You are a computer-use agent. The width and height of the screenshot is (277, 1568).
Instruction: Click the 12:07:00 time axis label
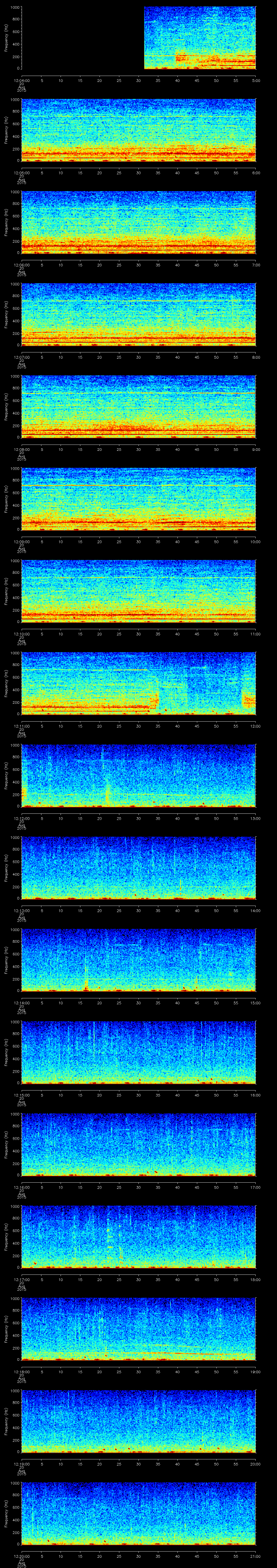[x=21, y=357]
